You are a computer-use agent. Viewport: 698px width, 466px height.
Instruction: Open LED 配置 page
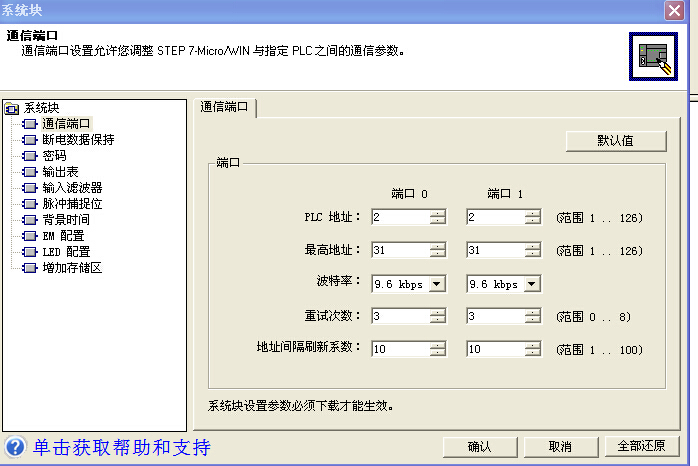coord(66,252)
